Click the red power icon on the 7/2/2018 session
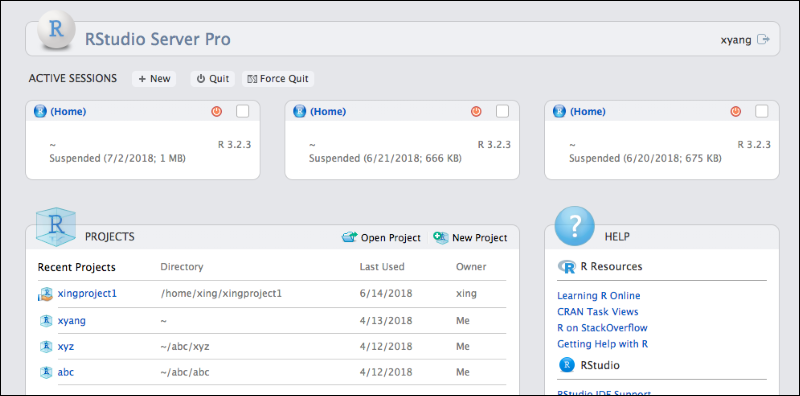 [x=216, y=111]
